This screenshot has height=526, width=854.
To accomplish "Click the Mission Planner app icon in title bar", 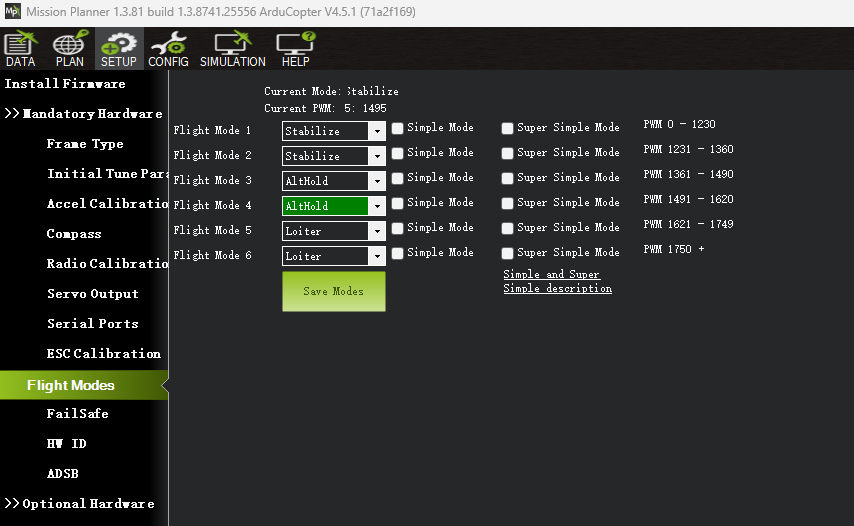I will pos(12,11).
